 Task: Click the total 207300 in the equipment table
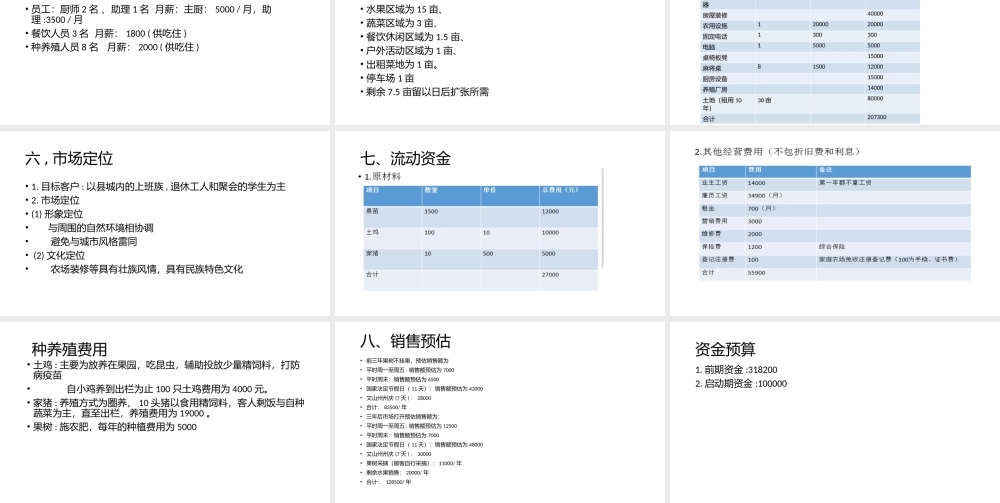[x=877, y=118]
